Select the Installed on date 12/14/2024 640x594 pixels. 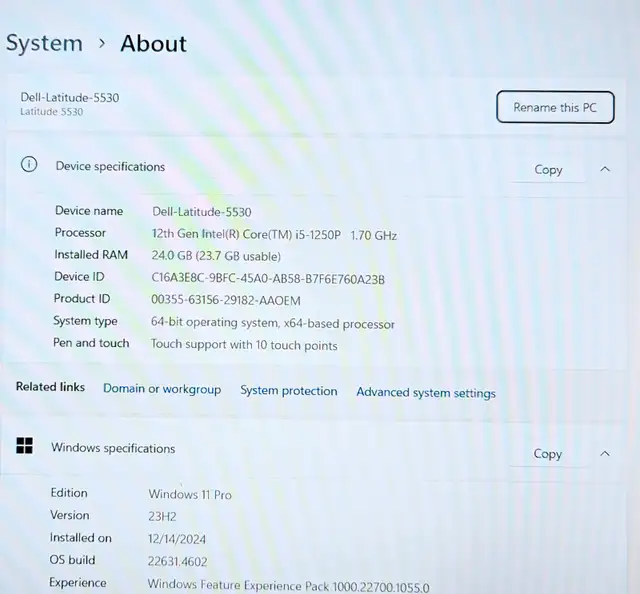click(x=177, y=539)
